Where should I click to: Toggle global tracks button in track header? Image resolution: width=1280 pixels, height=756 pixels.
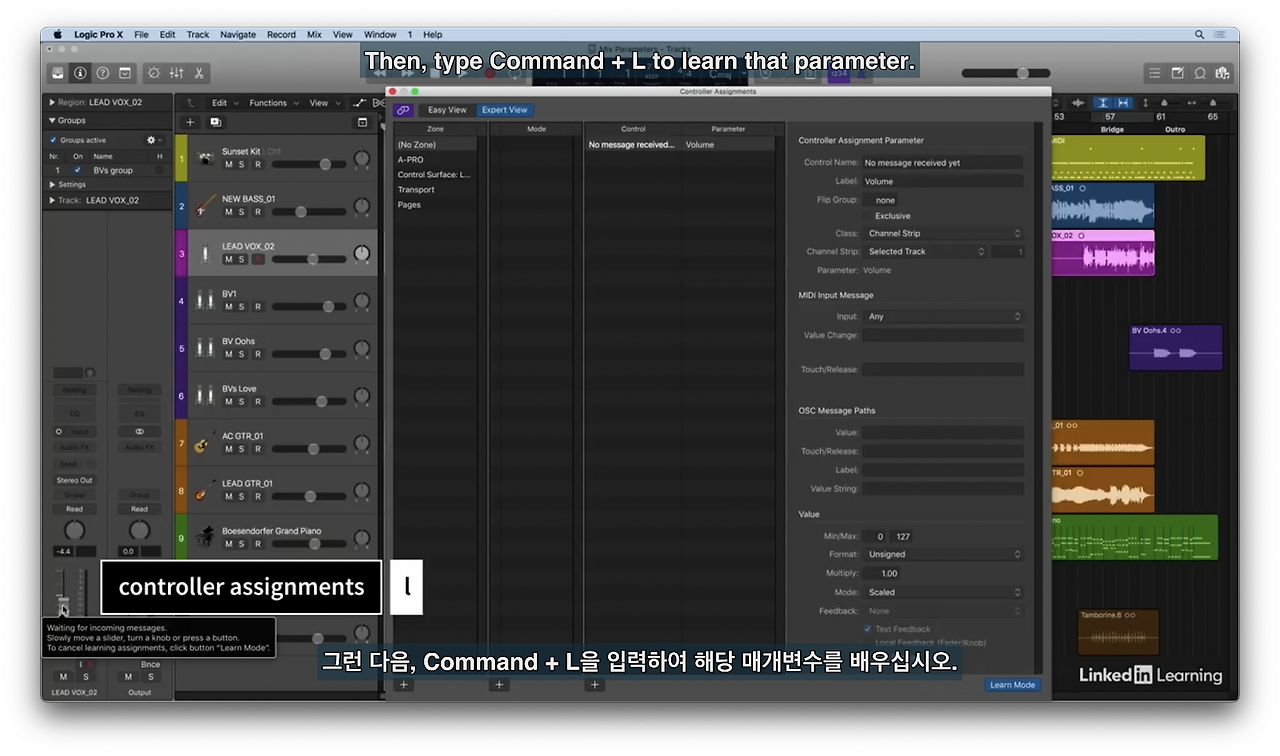point(363,122)
